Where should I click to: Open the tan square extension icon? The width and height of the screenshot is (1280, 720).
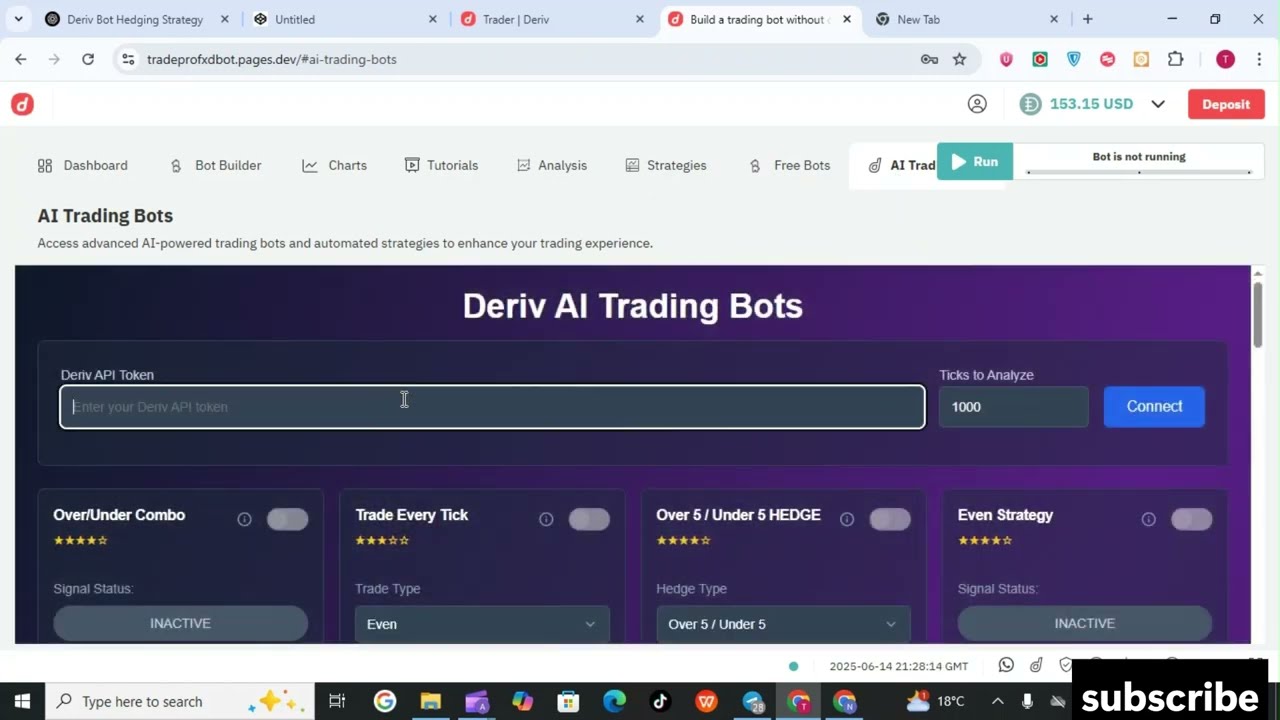coord(1141,59)
